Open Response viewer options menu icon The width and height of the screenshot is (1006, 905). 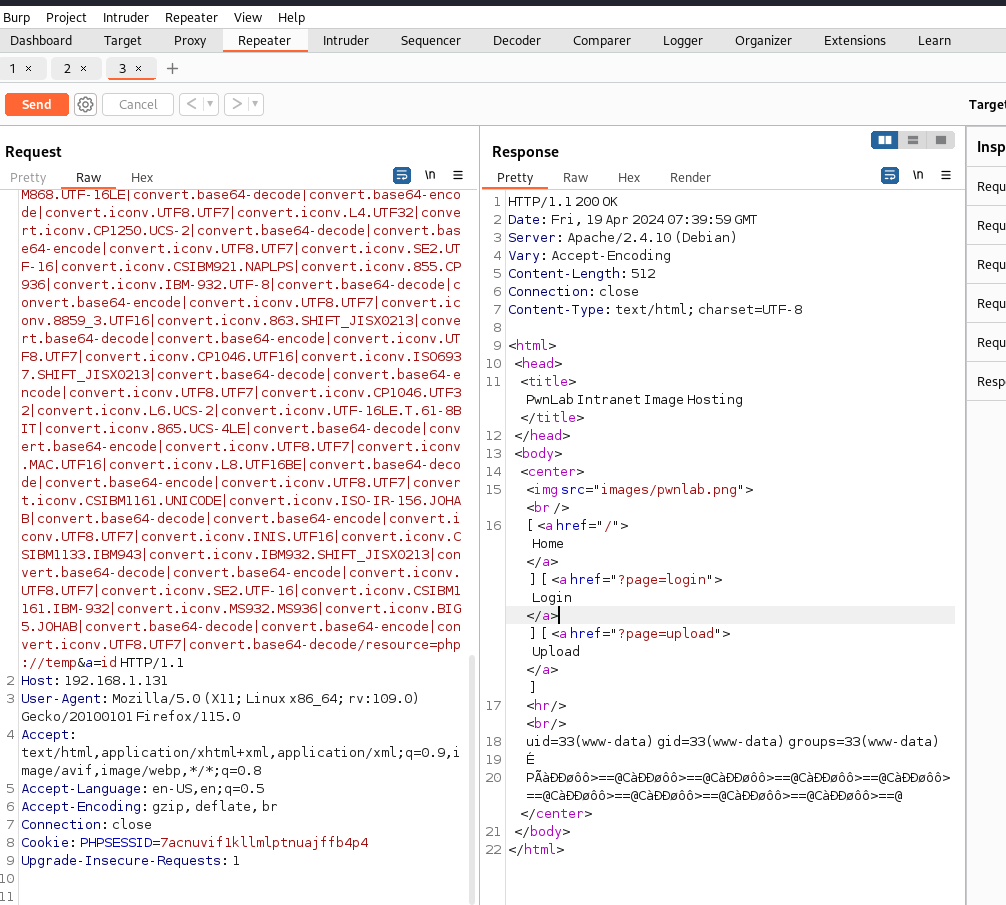pyautogui.click(x=946, y=175)
